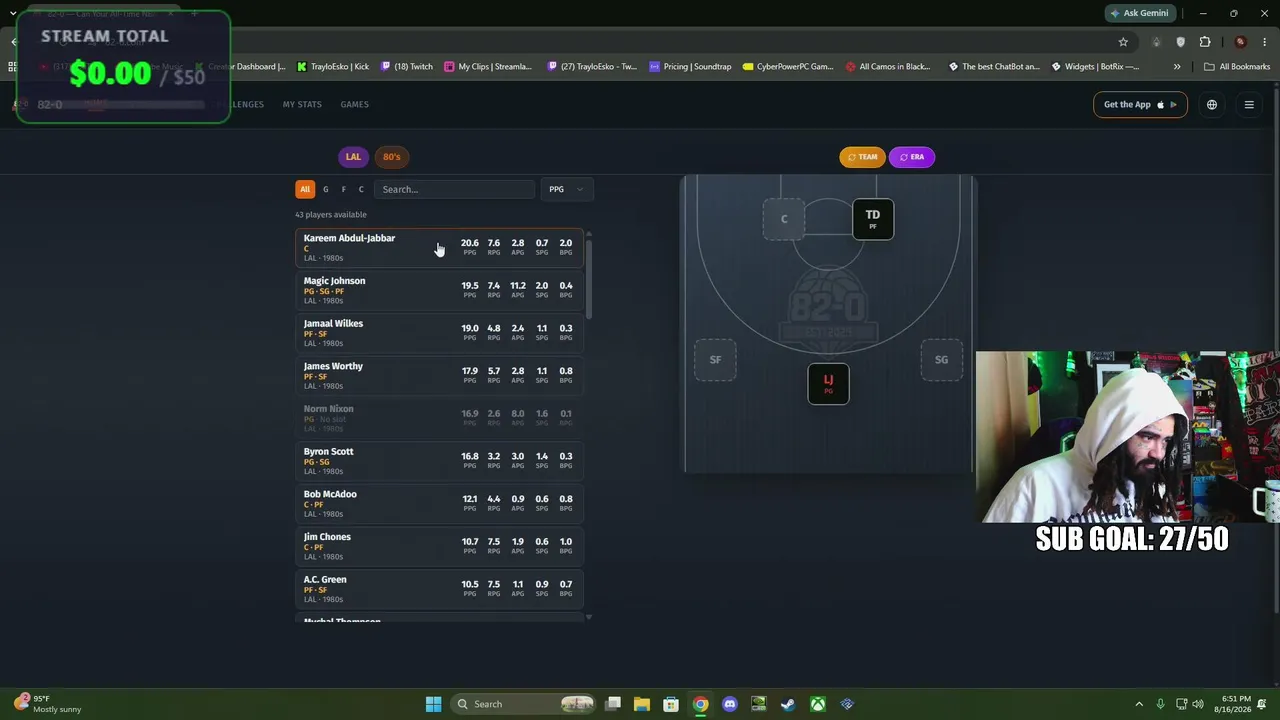This screenshot has width=1280, height=720.
Task: Click the Get the App button
Action: (1140, 104)
